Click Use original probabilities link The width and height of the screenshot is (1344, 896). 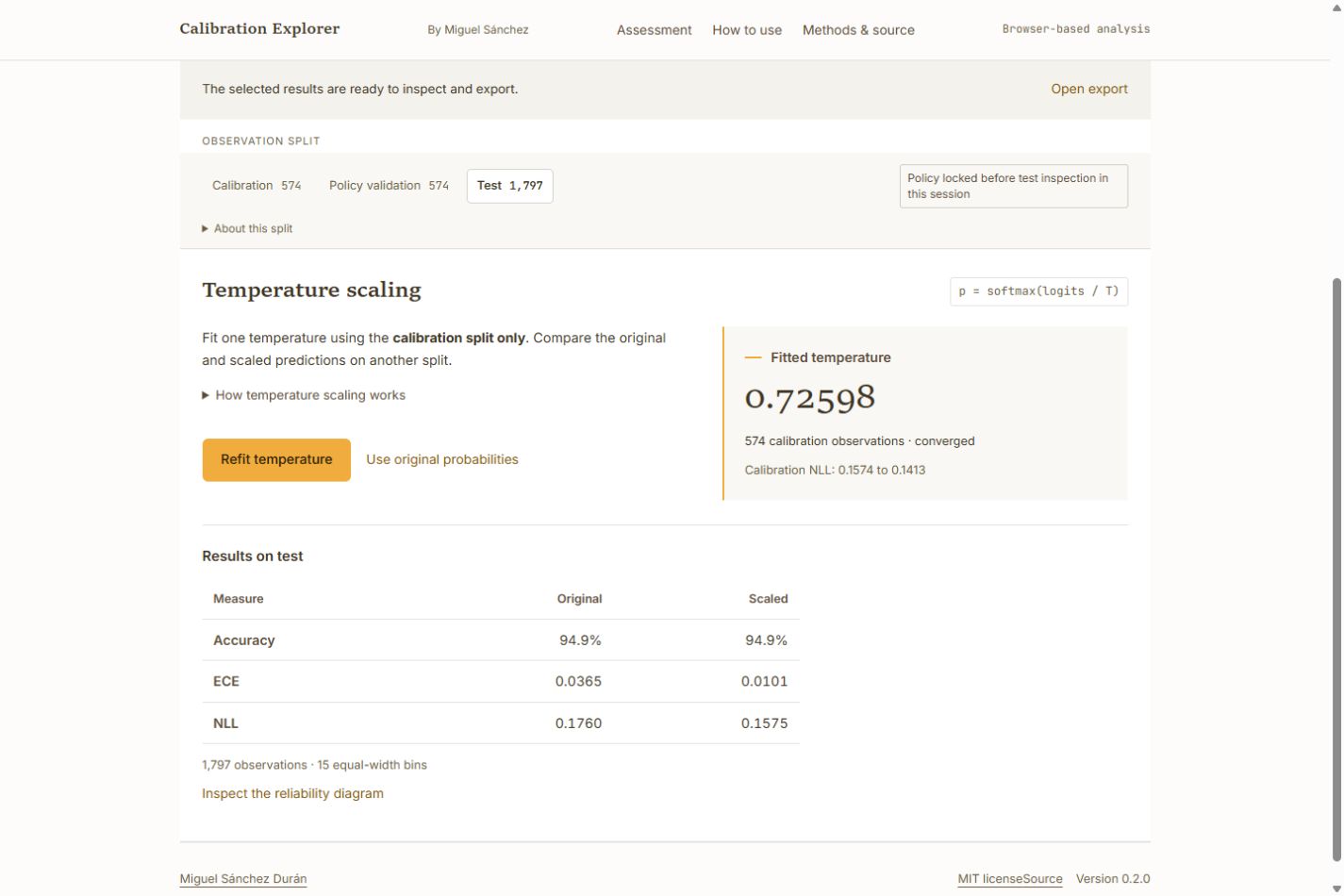click(x=442, y=459)
